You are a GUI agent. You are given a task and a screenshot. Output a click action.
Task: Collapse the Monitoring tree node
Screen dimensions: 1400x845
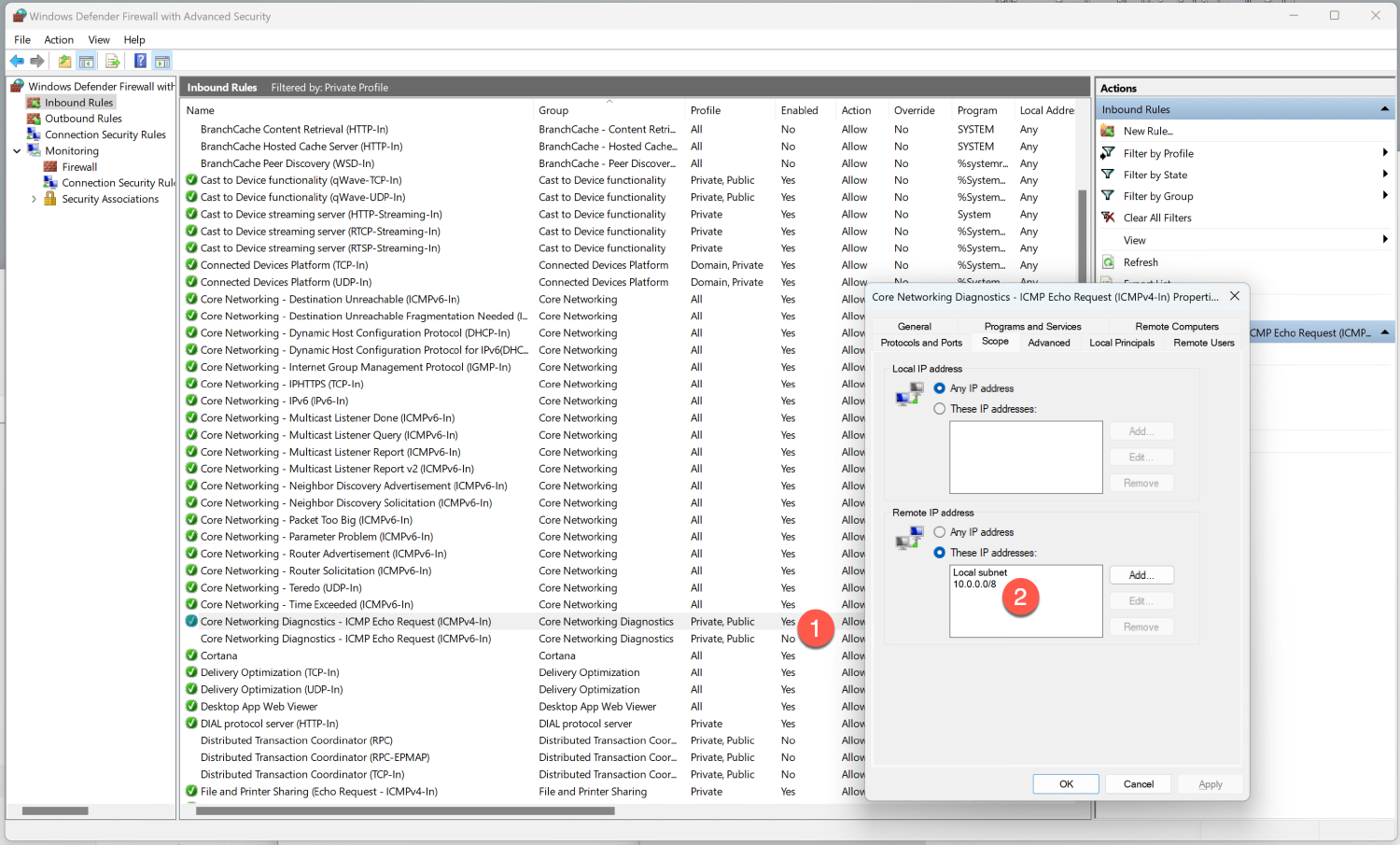click(x=16, y=150)
